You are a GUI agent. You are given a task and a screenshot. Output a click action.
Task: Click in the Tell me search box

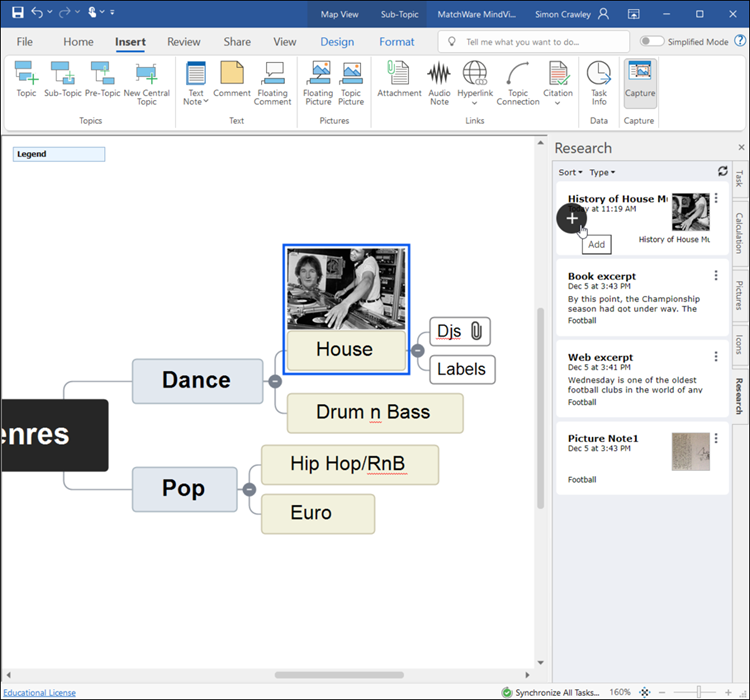coord(535,42)
